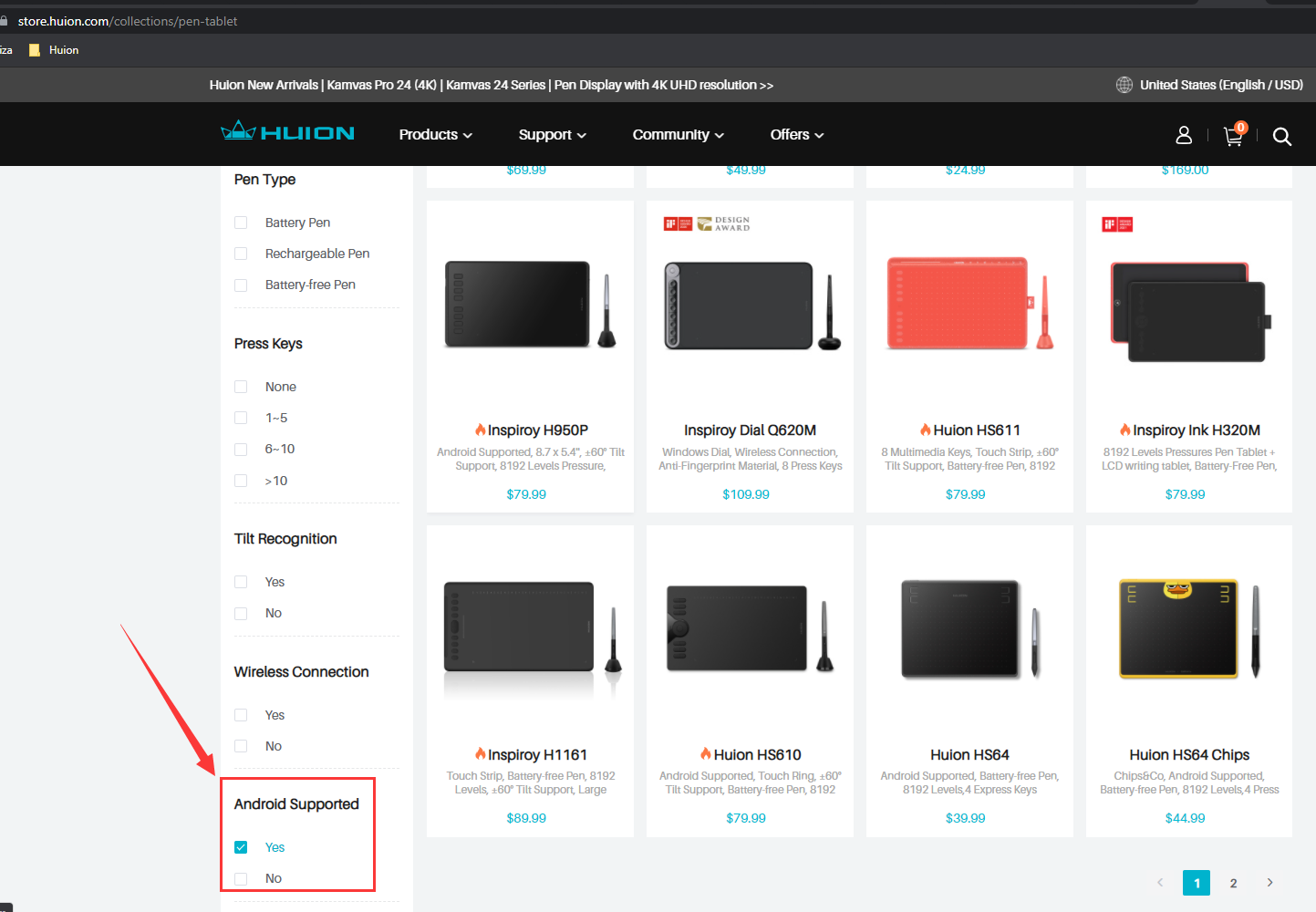Expand the Offers menu

[796, 135]
